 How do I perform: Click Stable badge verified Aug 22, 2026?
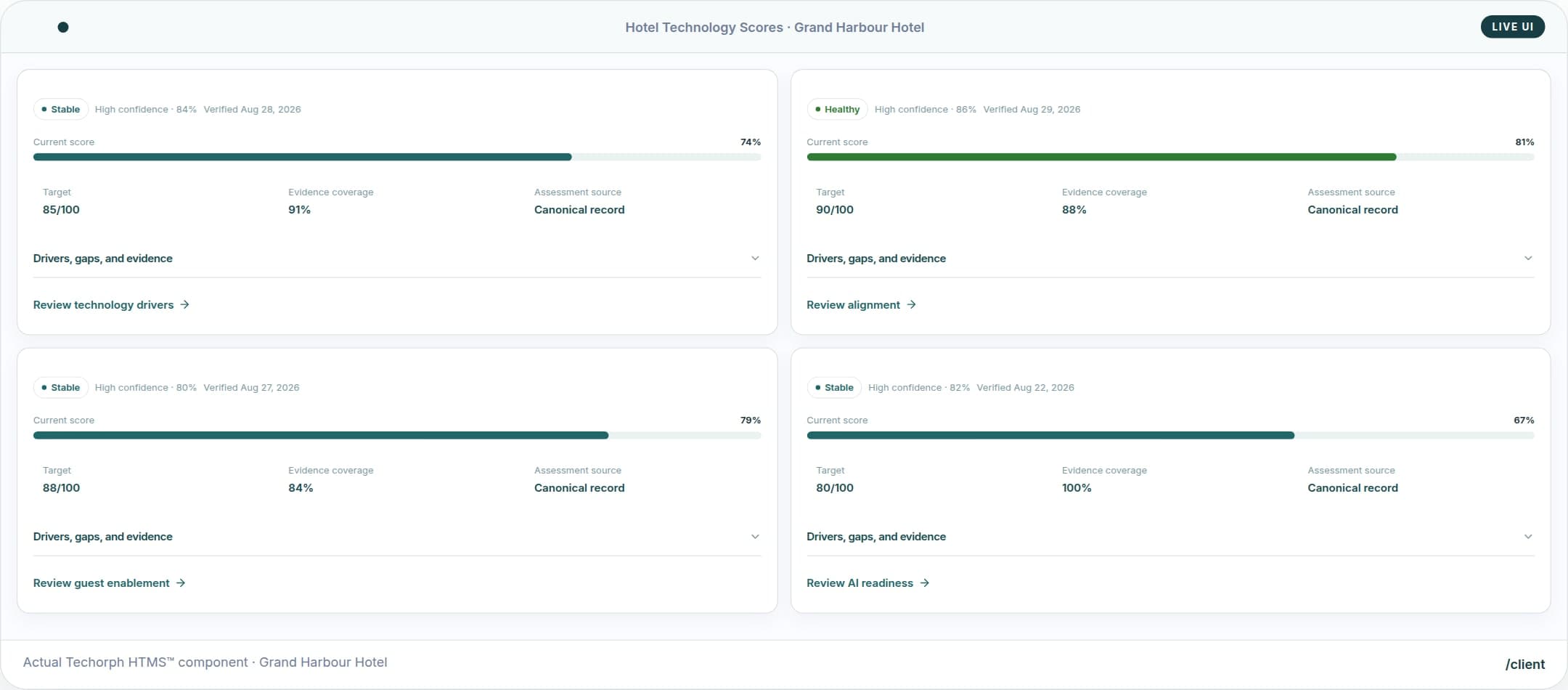pos(834,388)
